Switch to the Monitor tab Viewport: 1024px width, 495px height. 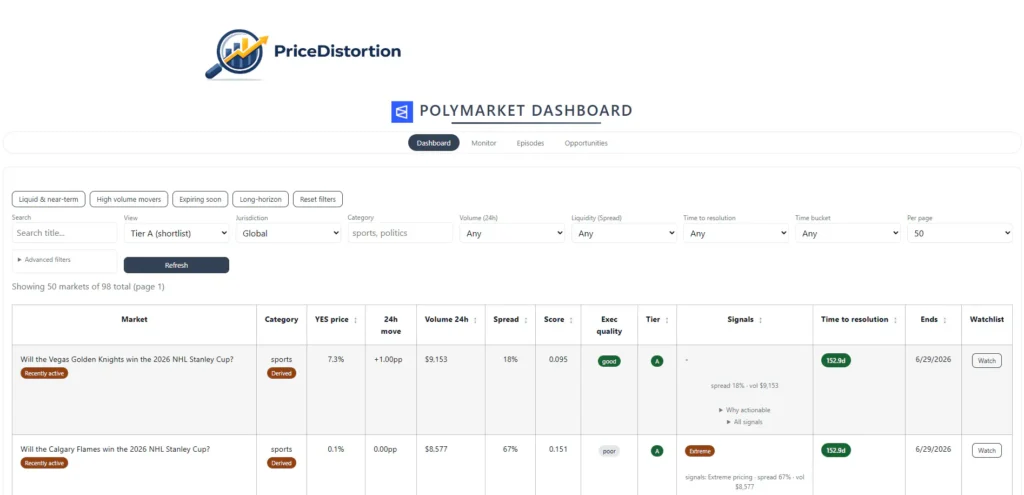[x=484, y=143]
